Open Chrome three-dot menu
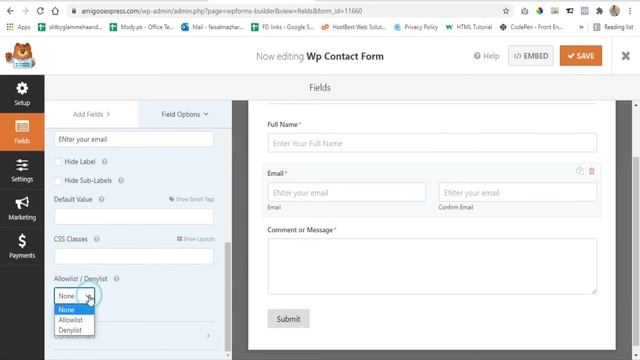This screenshot has width=640, height=360. [x=630, y=11]
